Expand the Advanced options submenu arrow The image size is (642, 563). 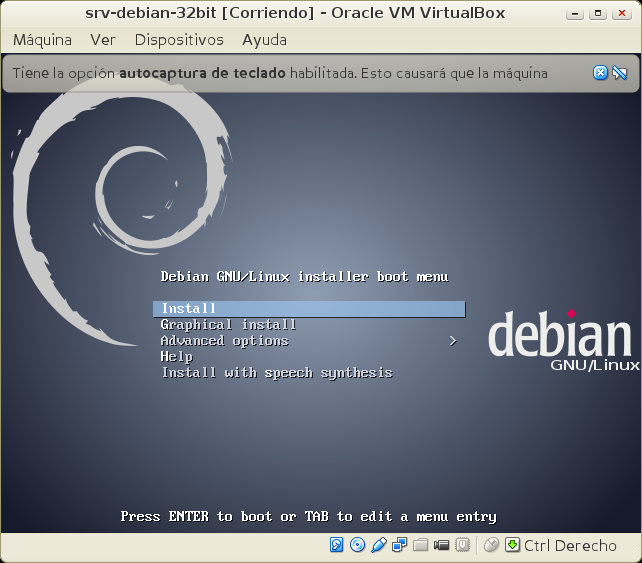coord(453,341)
